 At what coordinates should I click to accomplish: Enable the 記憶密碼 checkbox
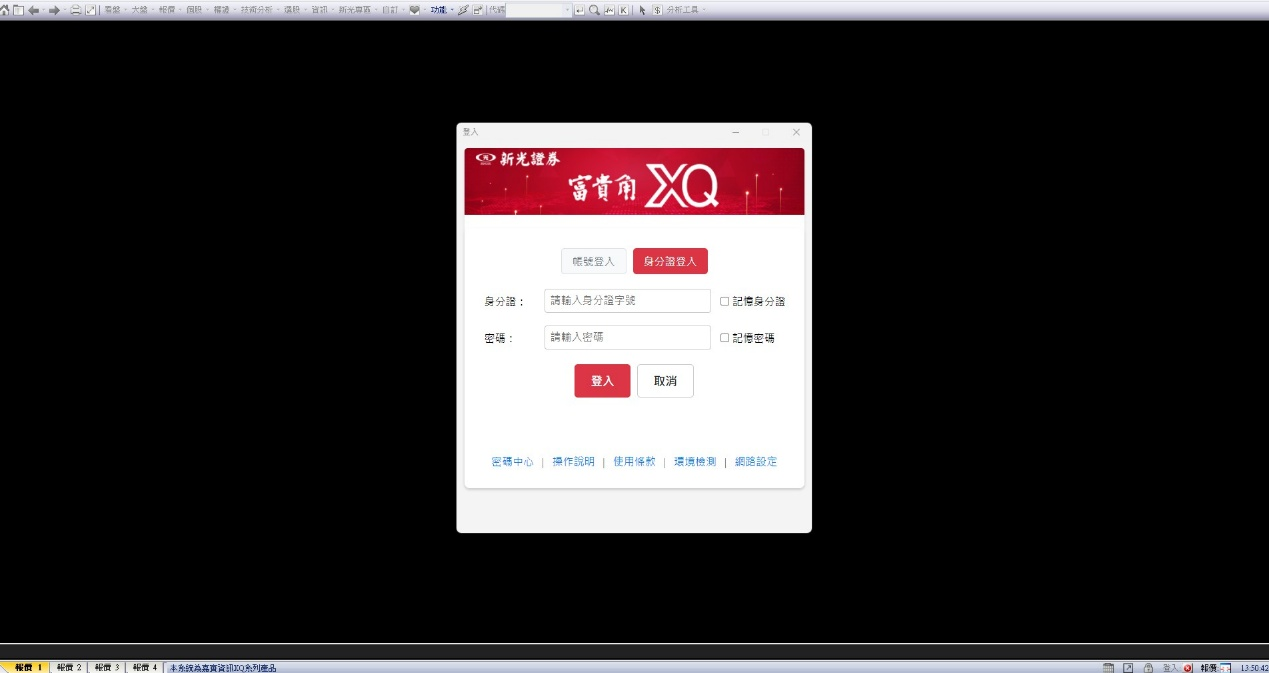tap(725, 338)
